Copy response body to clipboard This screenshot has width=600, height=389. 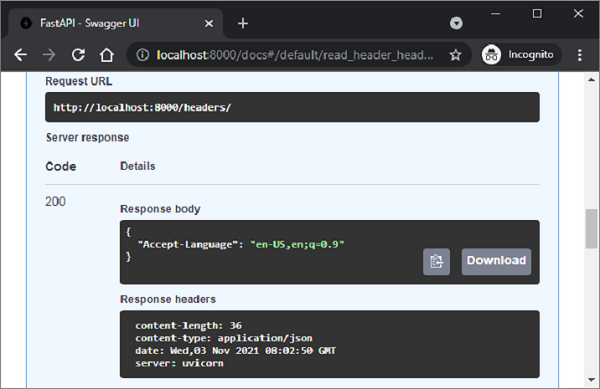coord(436,262)
